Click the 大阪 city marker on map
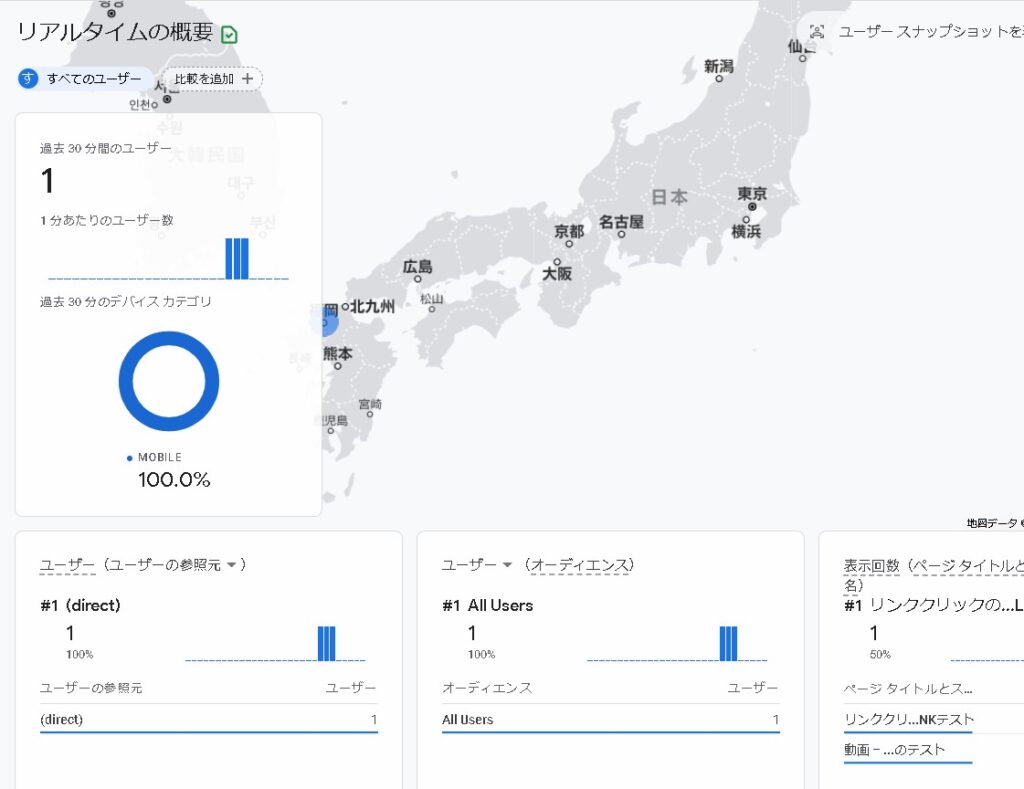The image size is (1024, 789). click(557, 261)
